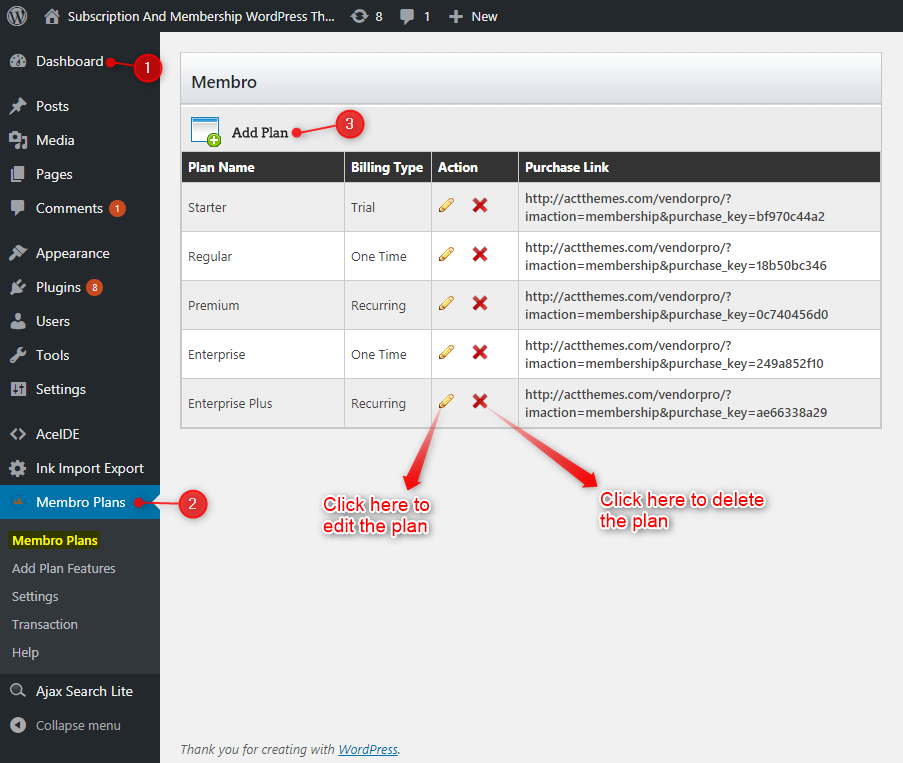903x763 pixels.
Task: Click the Appearance brush icon
Action: (x=18, y=253)
